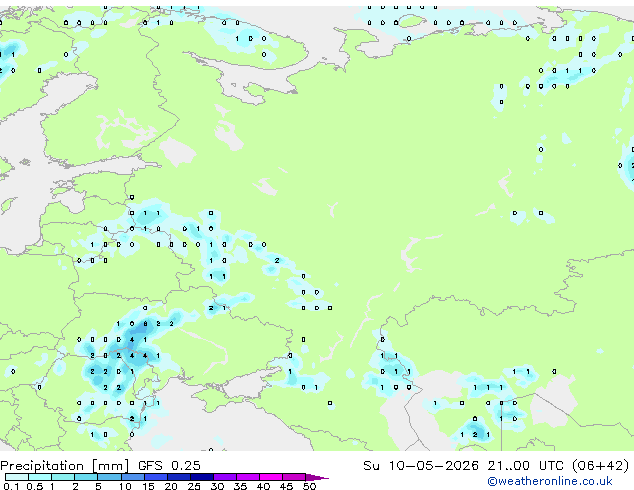Image resolution: width=634 pixels, height=490 pixels.
Task: Click the 45–50 mm legend swatch
Action: (x=294, y=477)
